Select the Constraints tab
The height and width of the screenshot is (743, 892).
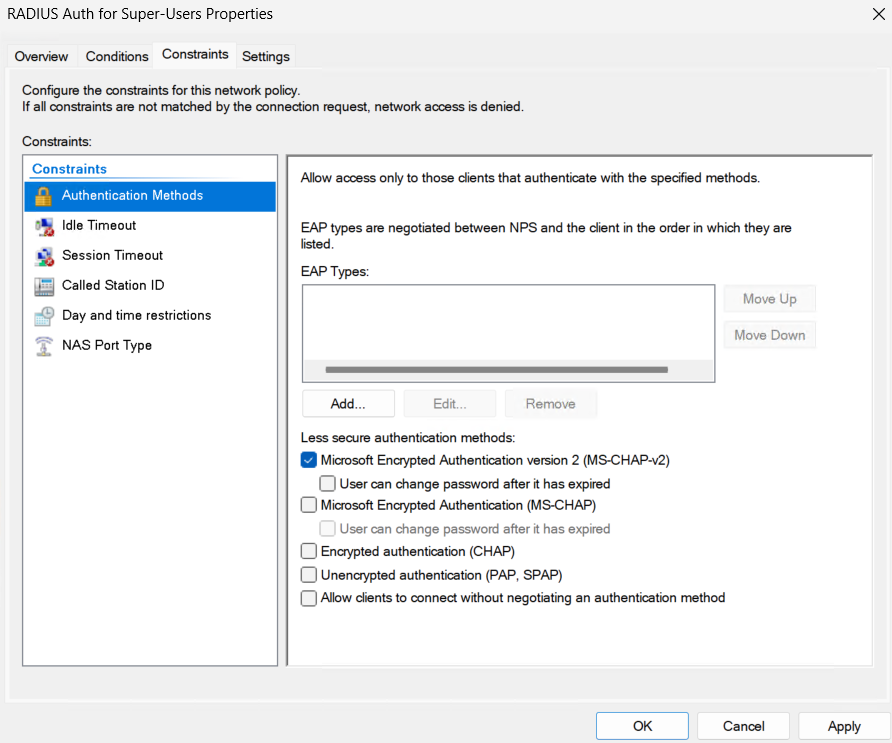click(x=195, y=55)
